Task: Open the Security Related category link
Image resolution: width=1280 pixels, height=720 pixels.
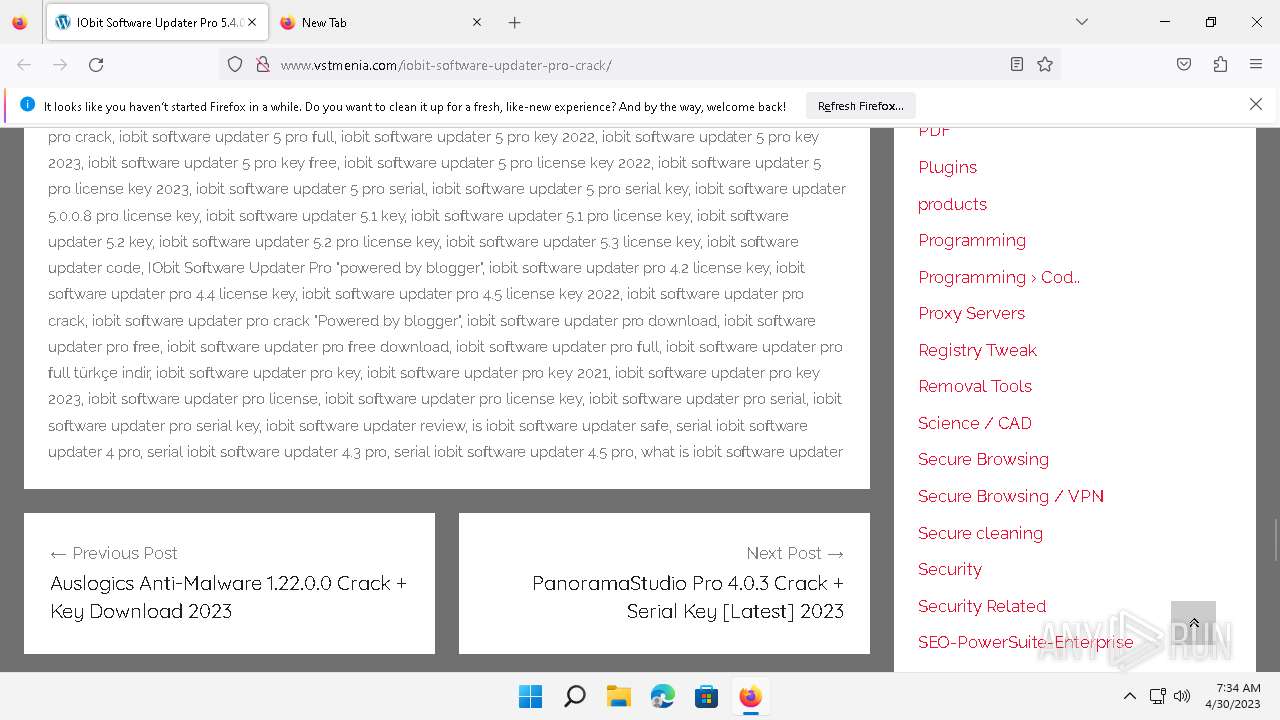Action: point(982,606)
